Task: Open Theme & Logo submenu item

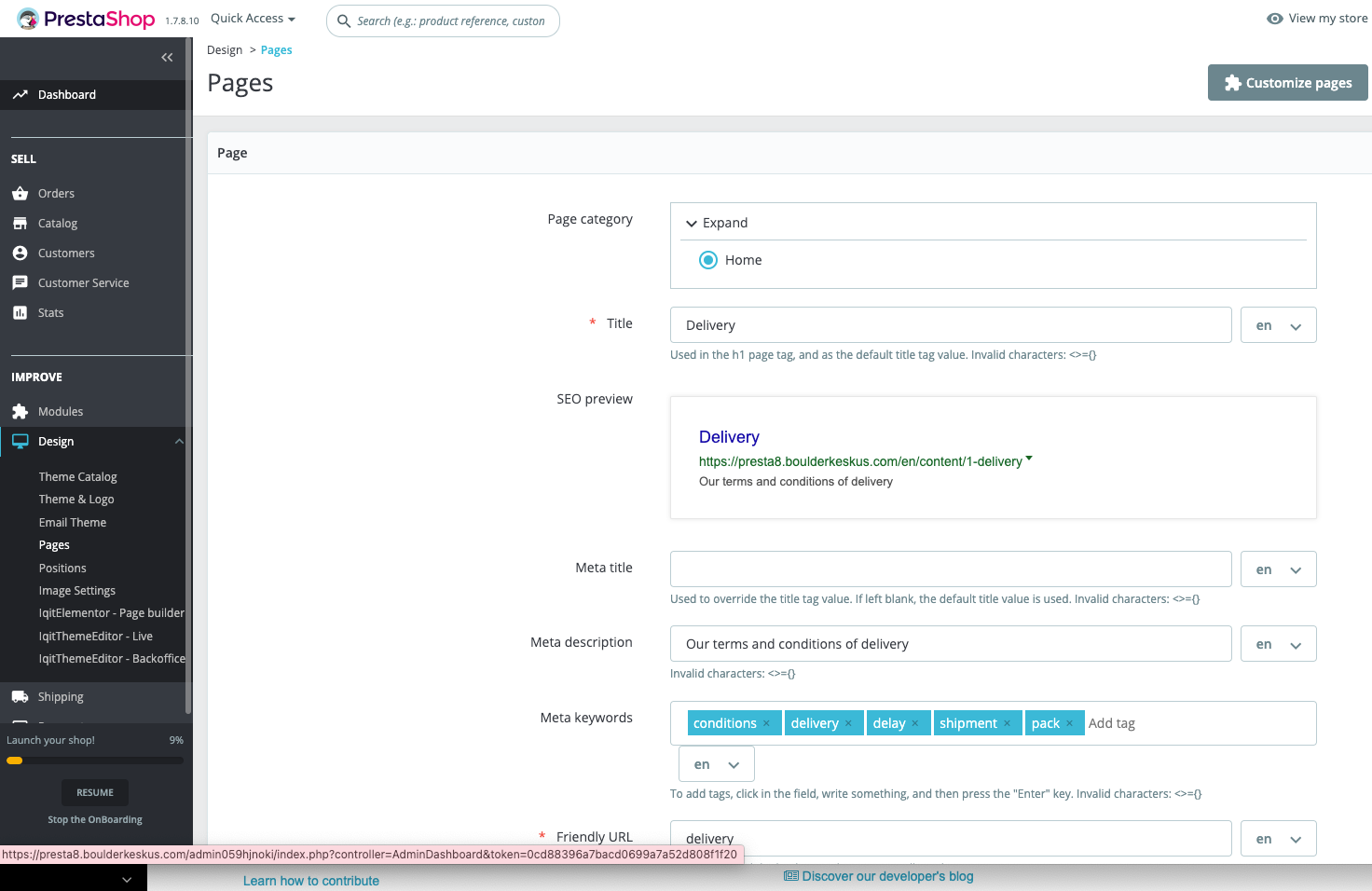Action: point(76,500)
